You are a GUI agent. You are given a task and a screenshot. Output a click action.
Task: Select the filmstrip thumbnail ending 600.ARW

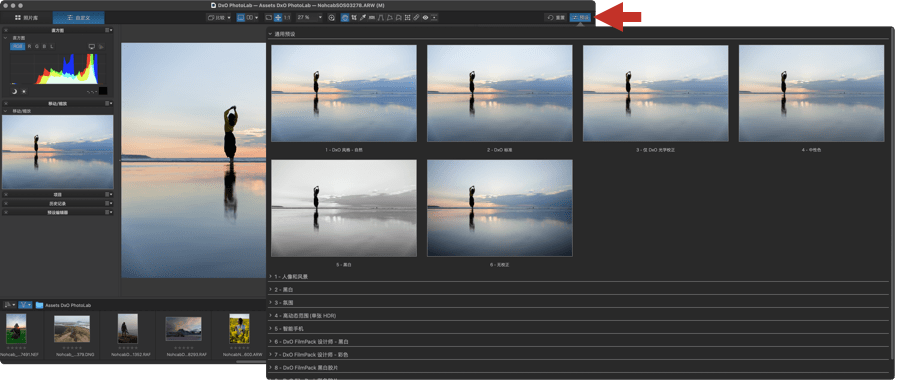click(239, 328)
